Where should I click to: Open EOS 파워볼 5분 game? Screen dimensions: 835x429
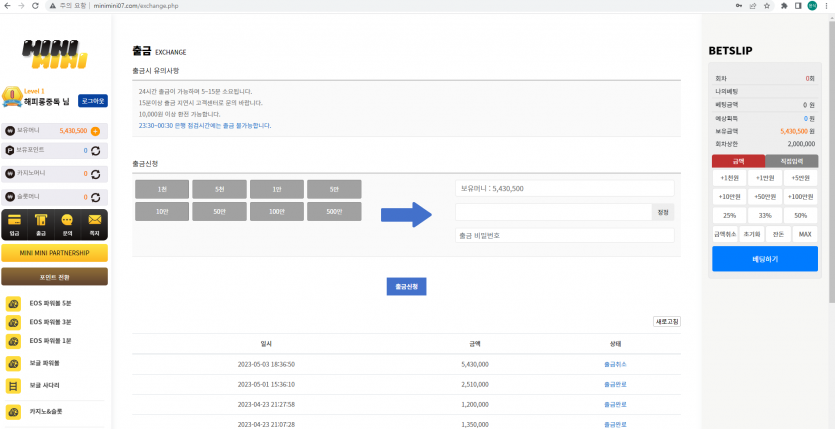[x=50, y=303]
